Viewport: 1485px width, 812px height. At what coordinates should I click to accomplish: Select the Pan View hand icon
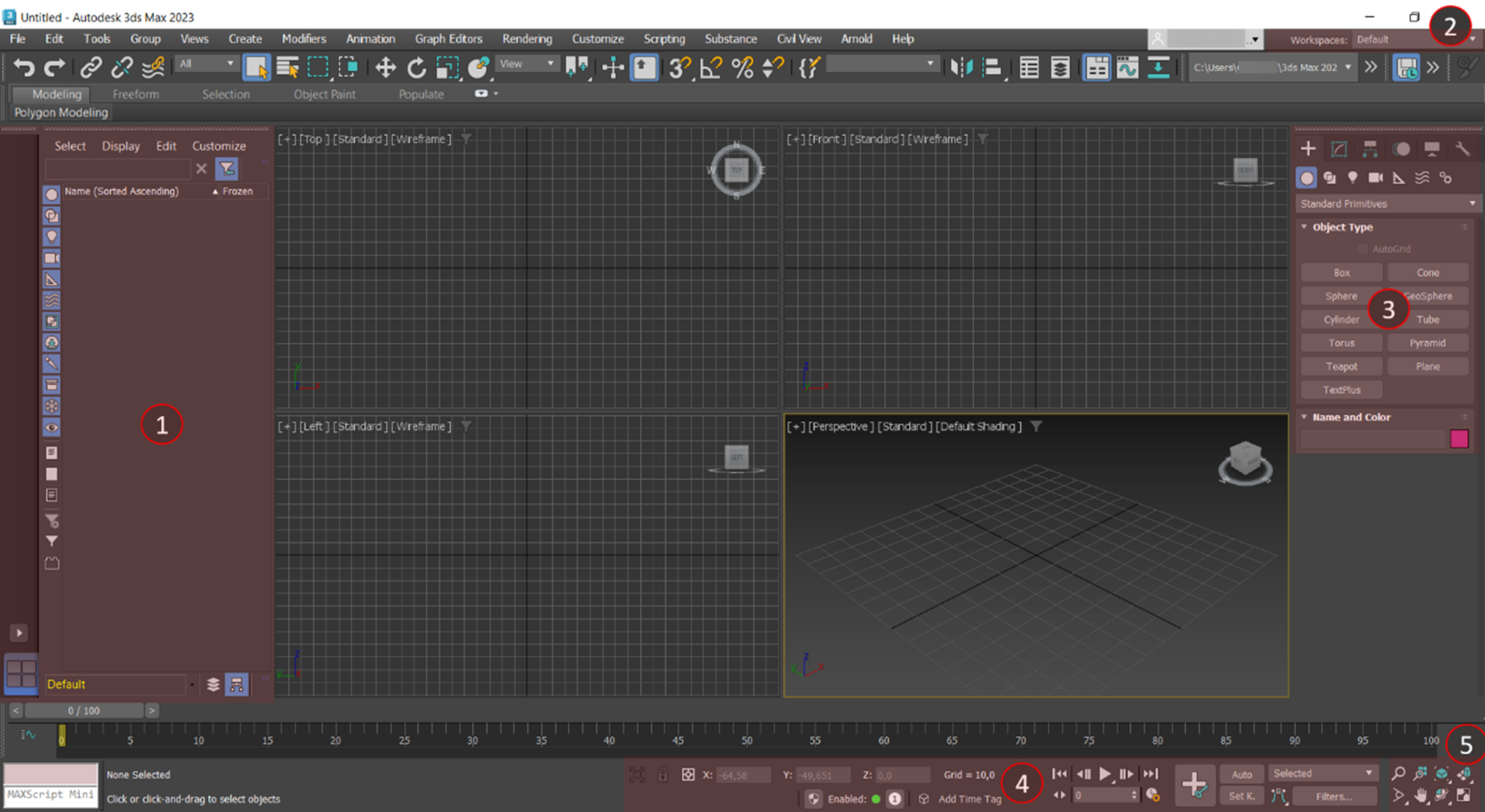1420,794
